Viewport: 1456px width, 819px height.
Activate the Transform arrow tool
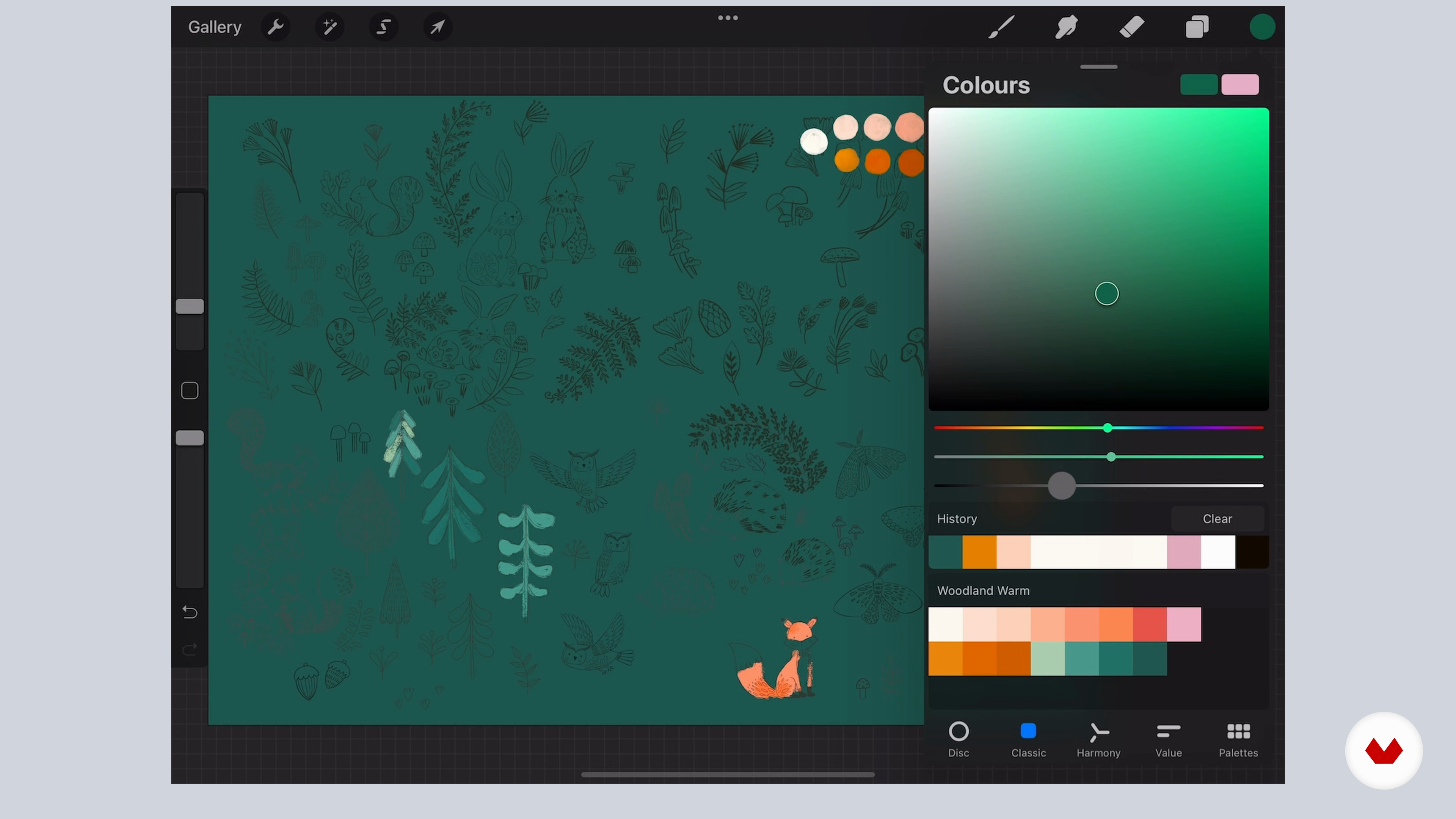tap(438, 27)
